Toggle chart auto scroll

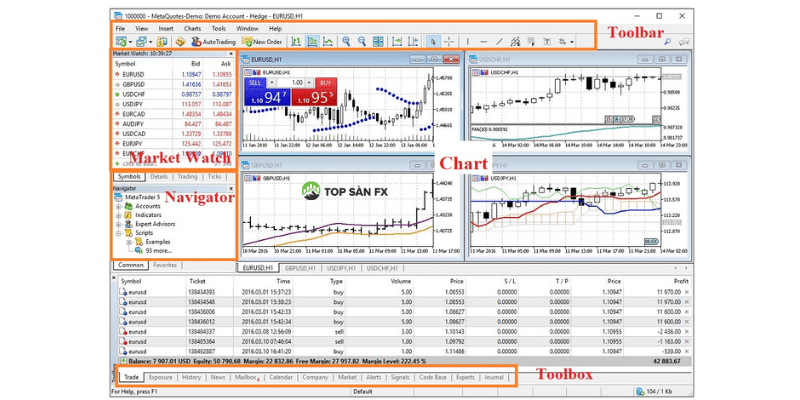pyautogui.click(x=398, y=41)
